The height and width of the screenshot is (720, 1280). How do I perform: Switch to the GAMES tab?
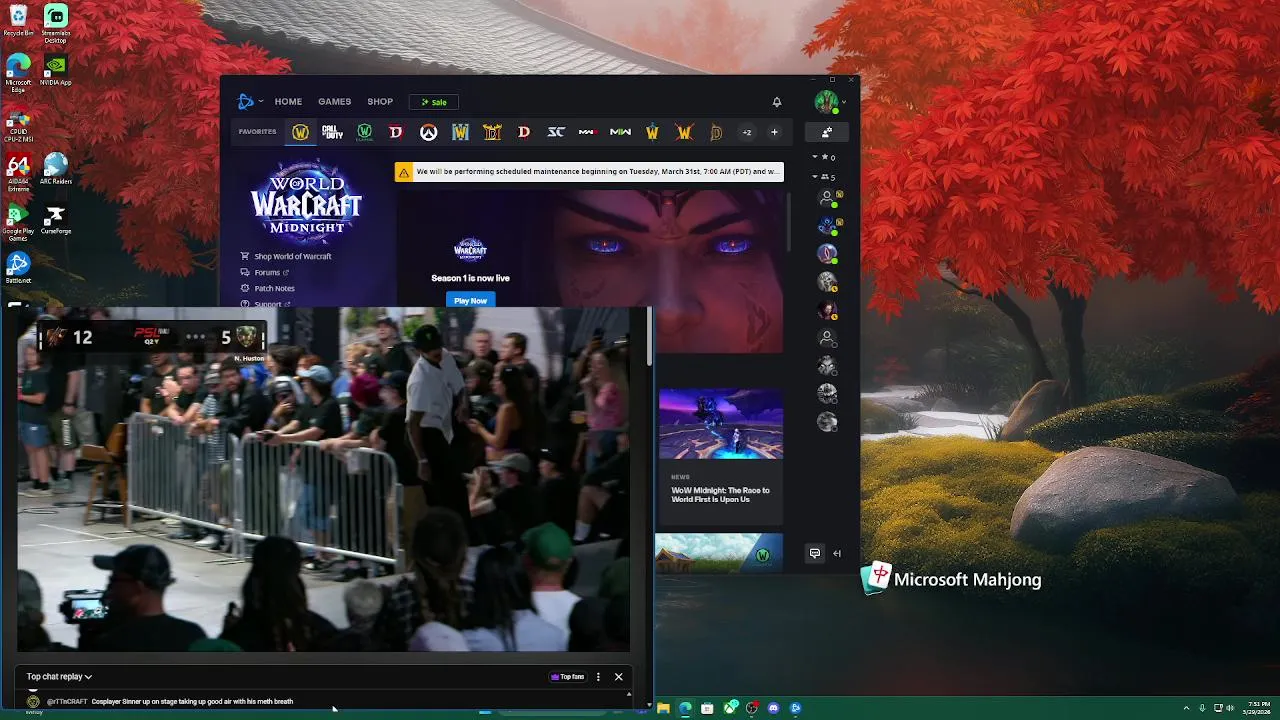coord(334,102)
